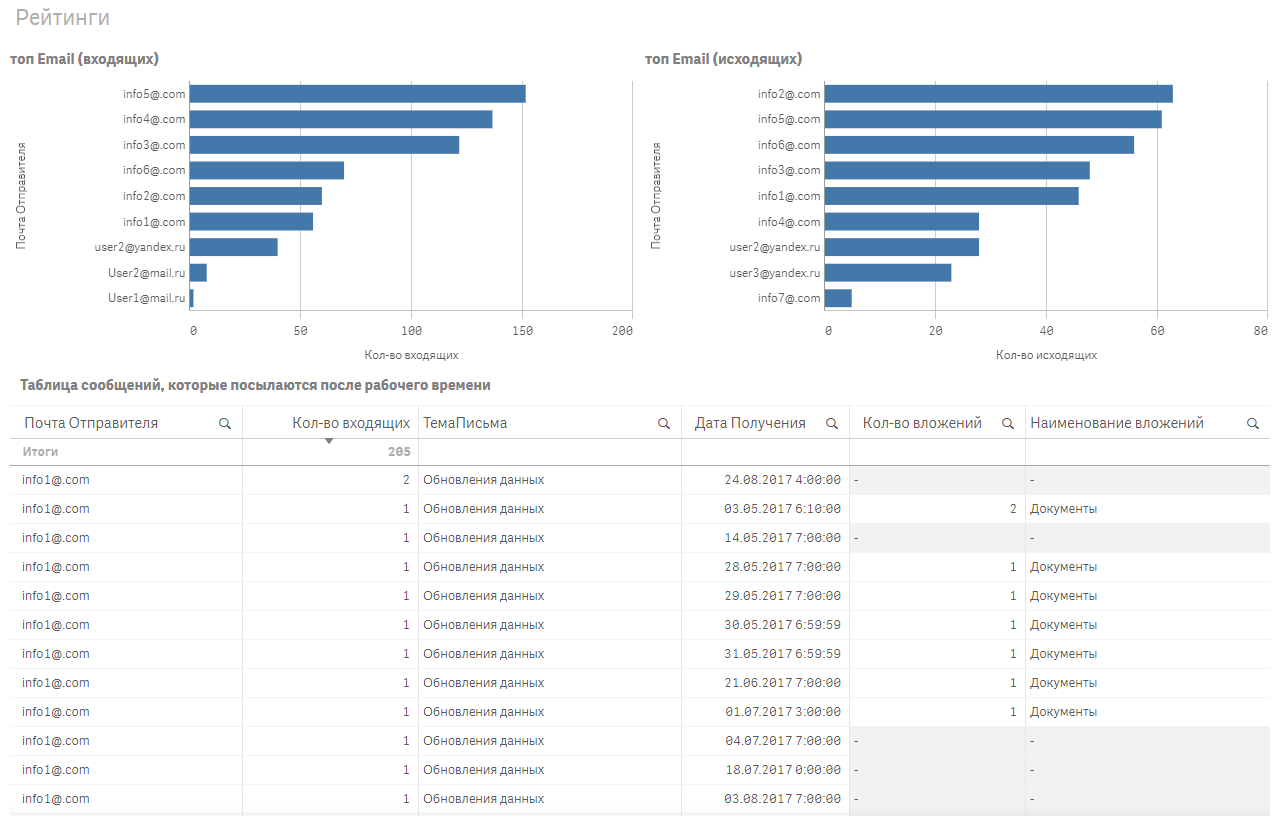Click the топ Email (исходящих) chart title
The width and height of the screenshot is (1279, 816).
click(x=723, y=59)
